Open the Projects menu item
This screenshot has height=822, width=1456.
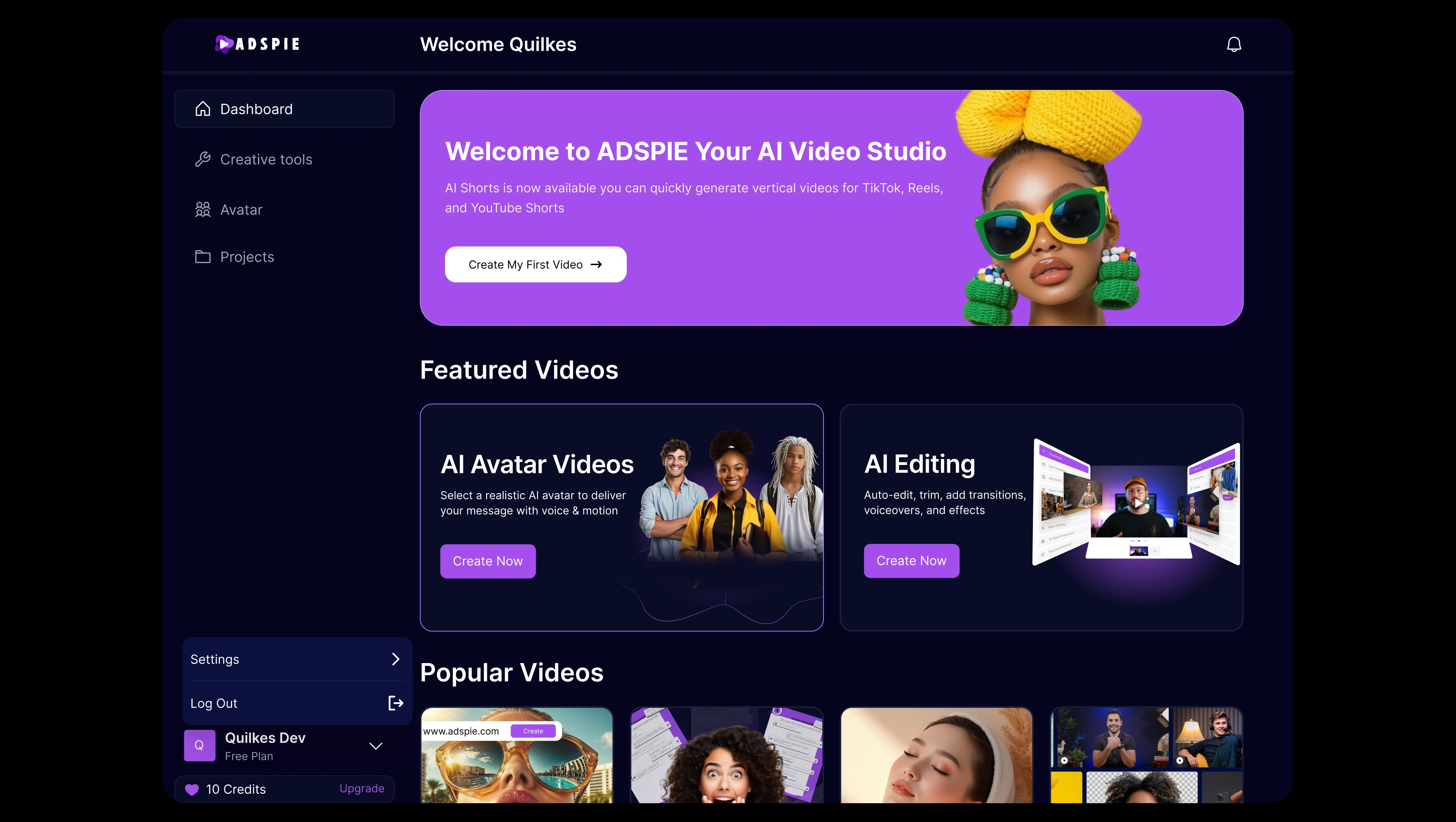pyautogui.click(x=247, y=257)
